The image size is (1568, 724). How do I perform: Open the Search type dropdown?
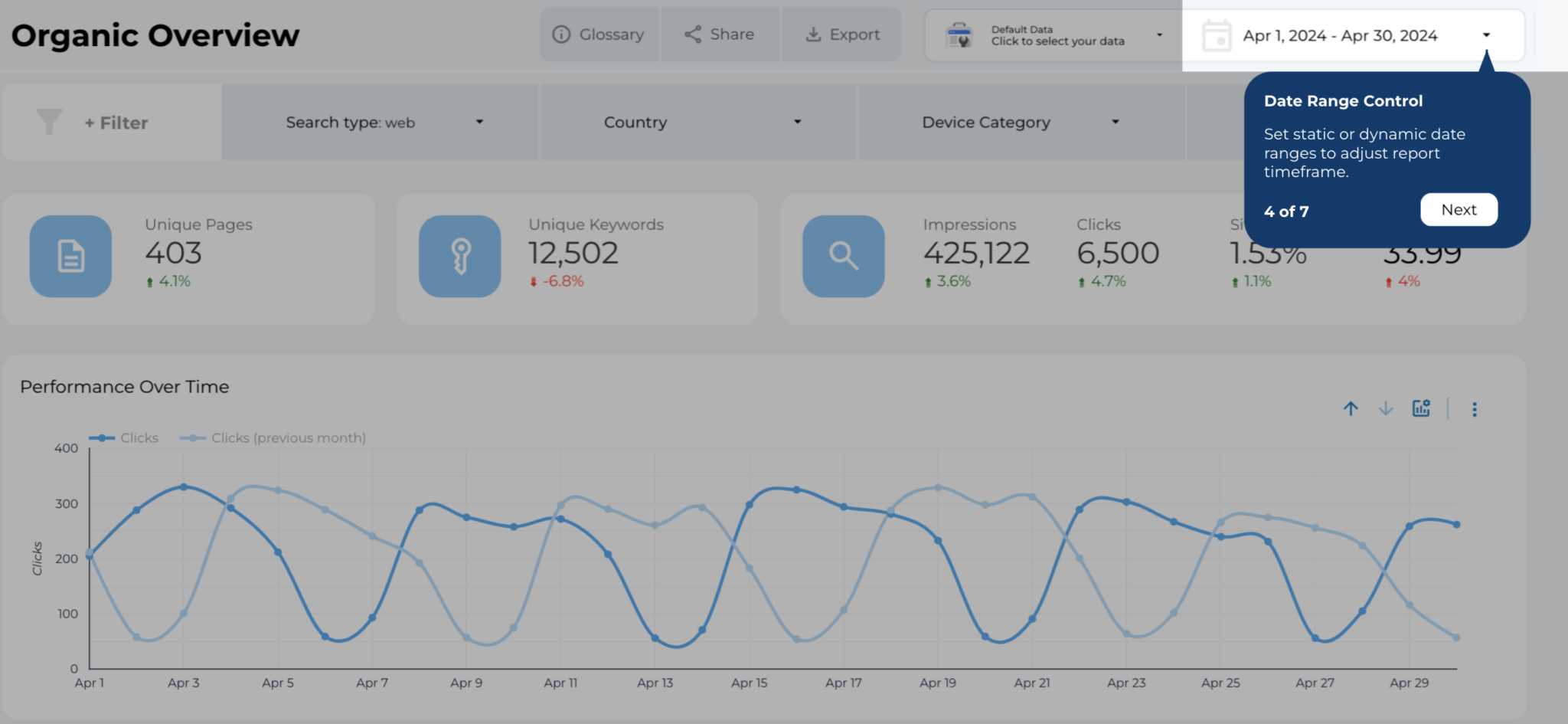480,122
